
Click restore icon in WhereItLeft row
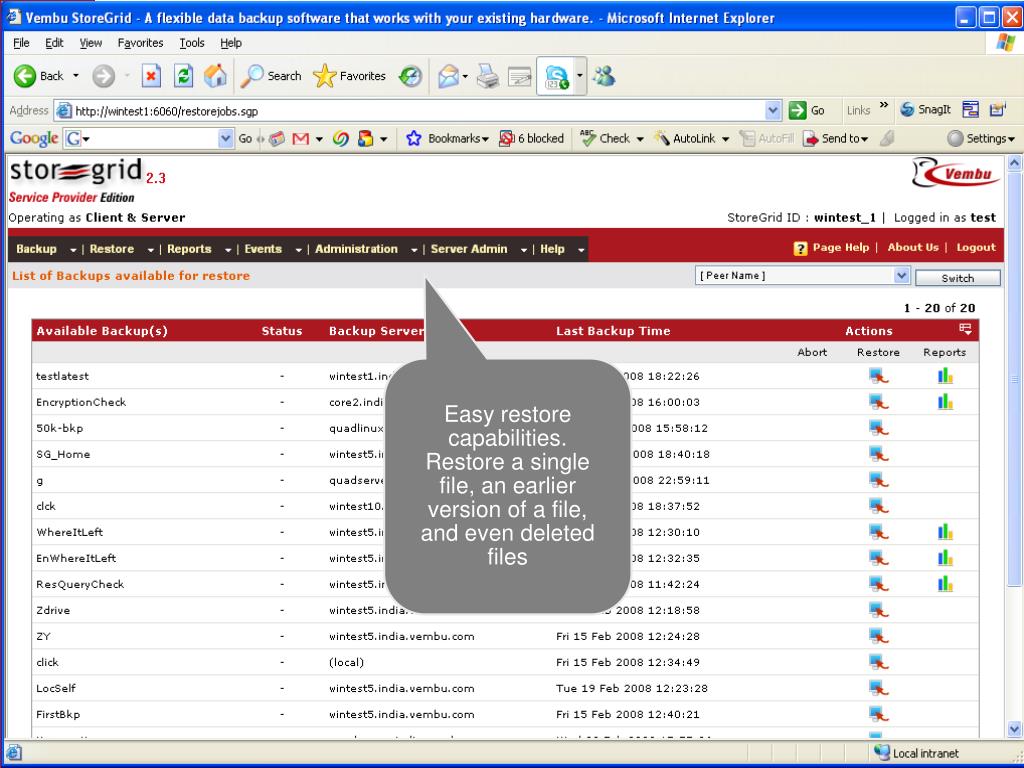coord(878,532)
